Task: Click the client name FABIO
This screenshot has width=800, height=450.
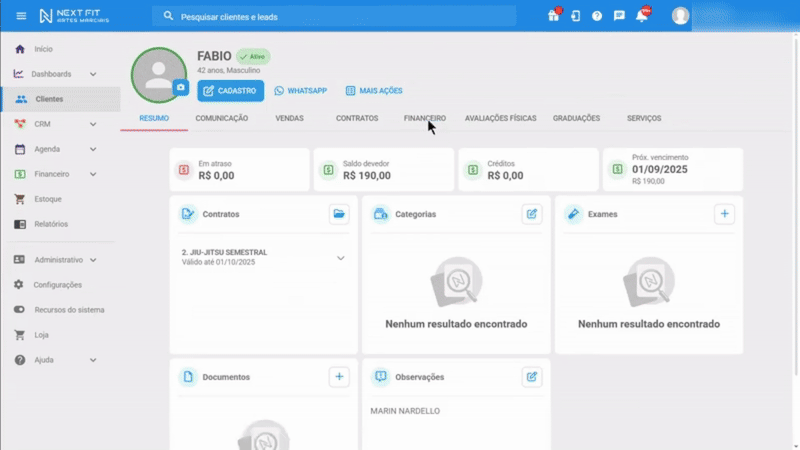Action: [x=214, y=56]
